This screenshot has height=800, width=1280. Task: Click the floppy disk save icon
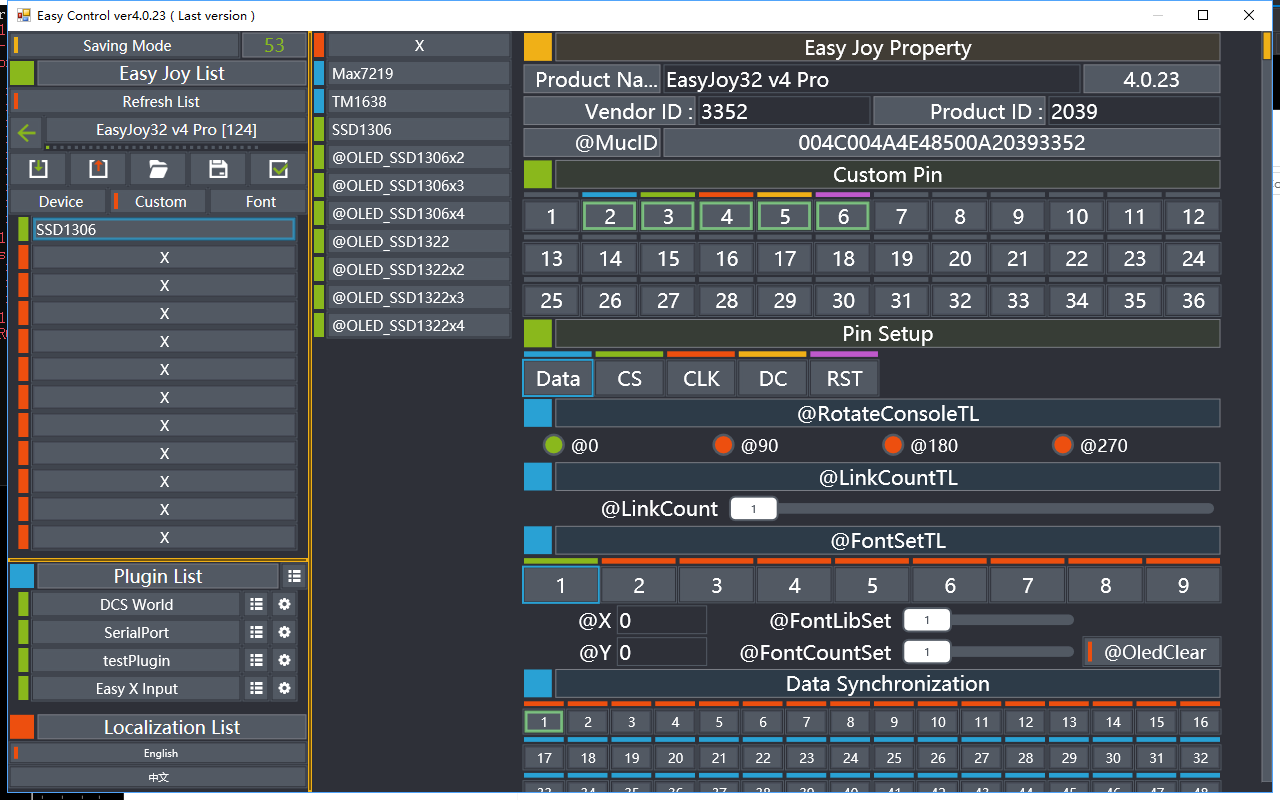(x=218, y=169)
